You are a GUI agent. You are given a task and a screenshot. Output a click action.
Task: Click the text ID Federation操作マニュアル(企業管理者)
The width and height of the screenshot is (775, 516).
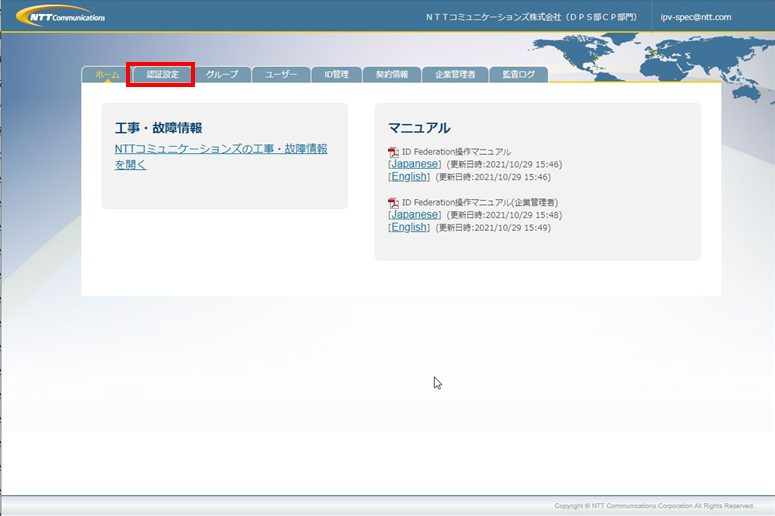pyautogui.click(x=480, y=203)
